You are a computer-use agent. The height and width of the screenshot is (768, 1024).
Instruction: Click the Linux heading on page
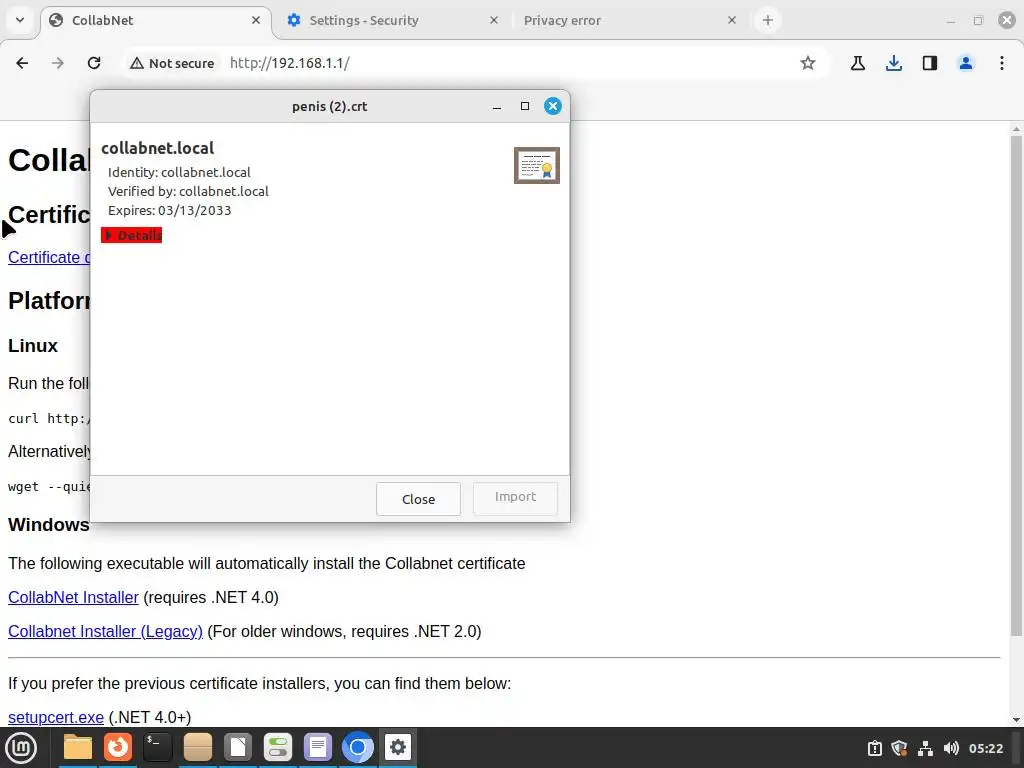(x=33, y=345)
